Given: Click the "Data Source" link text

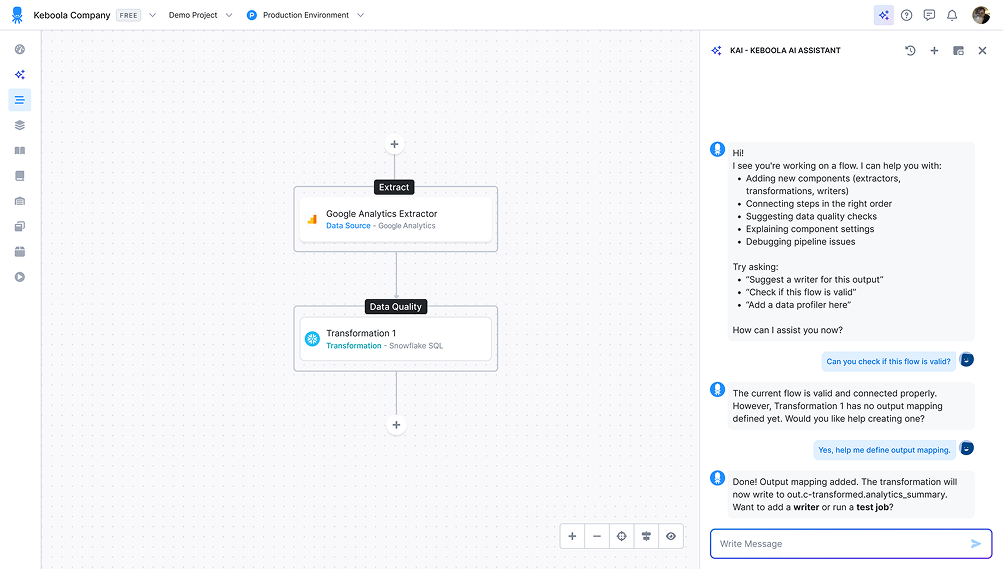Looking at the screenshot, I should [348, 226].
